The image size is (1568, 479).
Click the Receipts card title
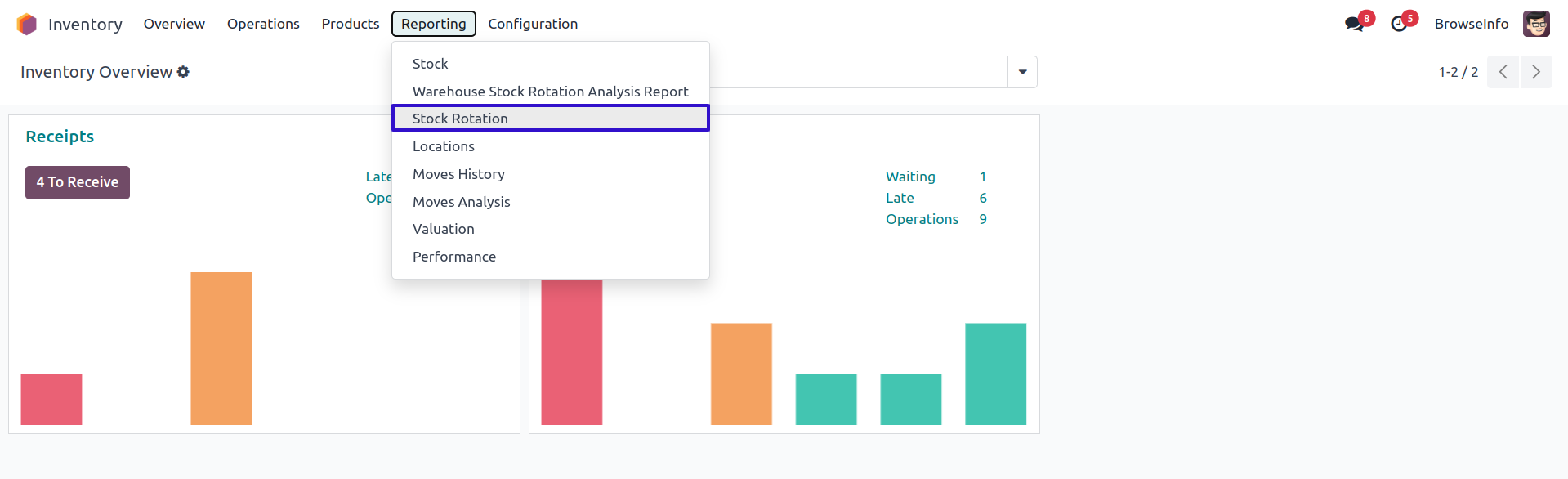[60, 137]
